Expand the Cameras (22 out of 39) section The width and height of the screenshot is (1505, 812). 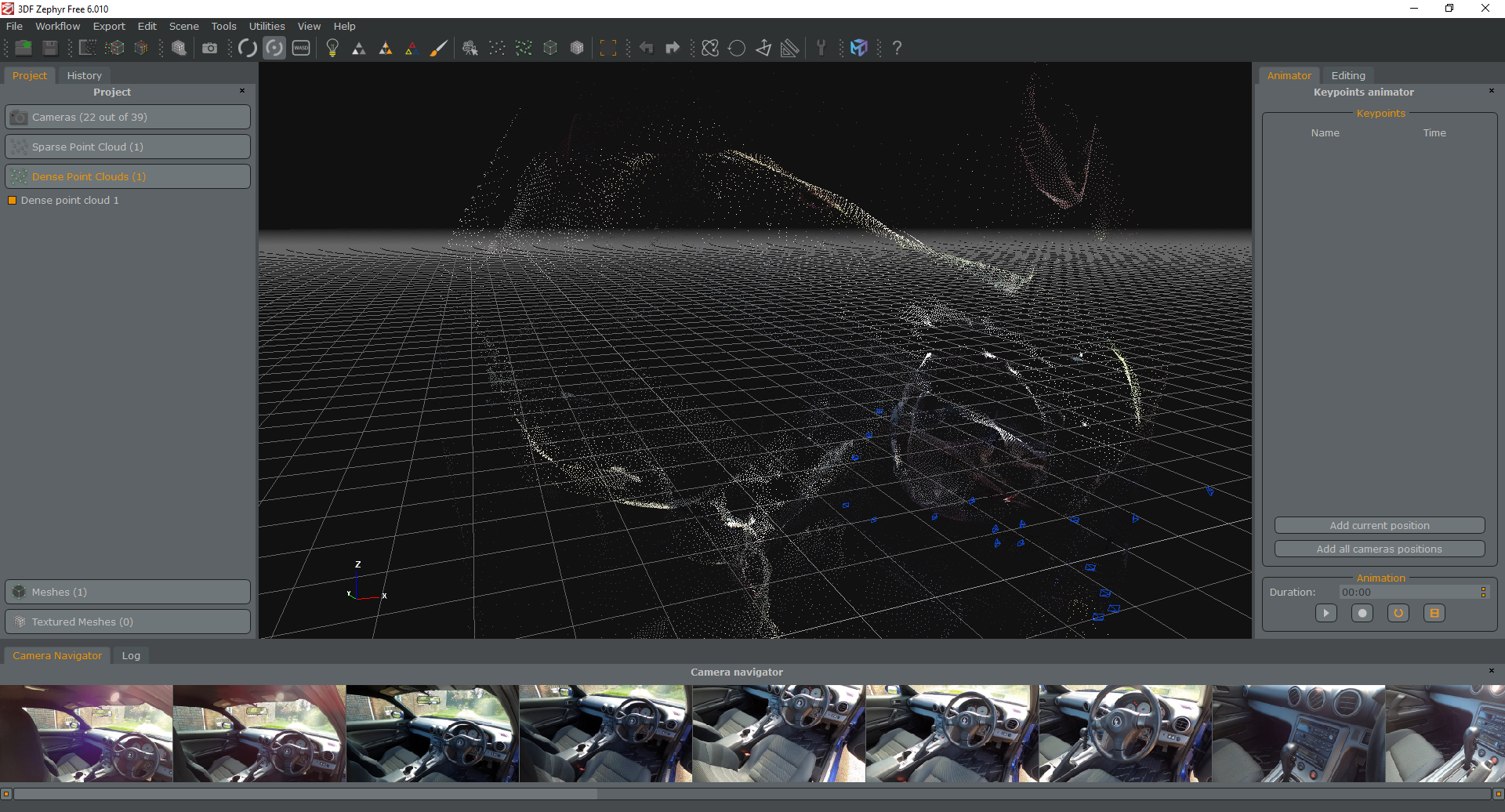tap(128, 118)
